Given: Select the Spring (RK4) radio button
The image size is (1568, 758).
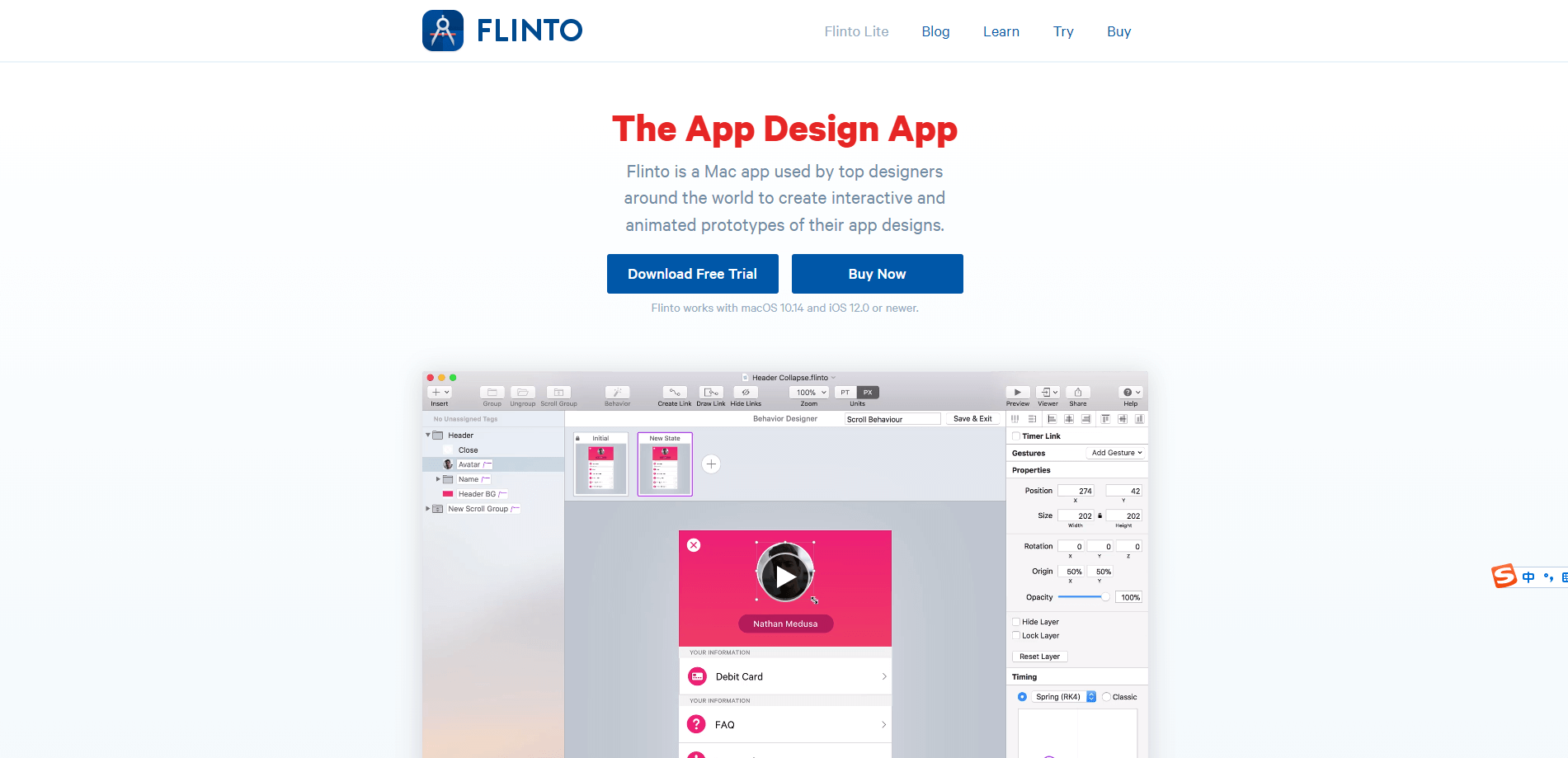Looking at the screenshot, I should click(x=1022, y=697).
